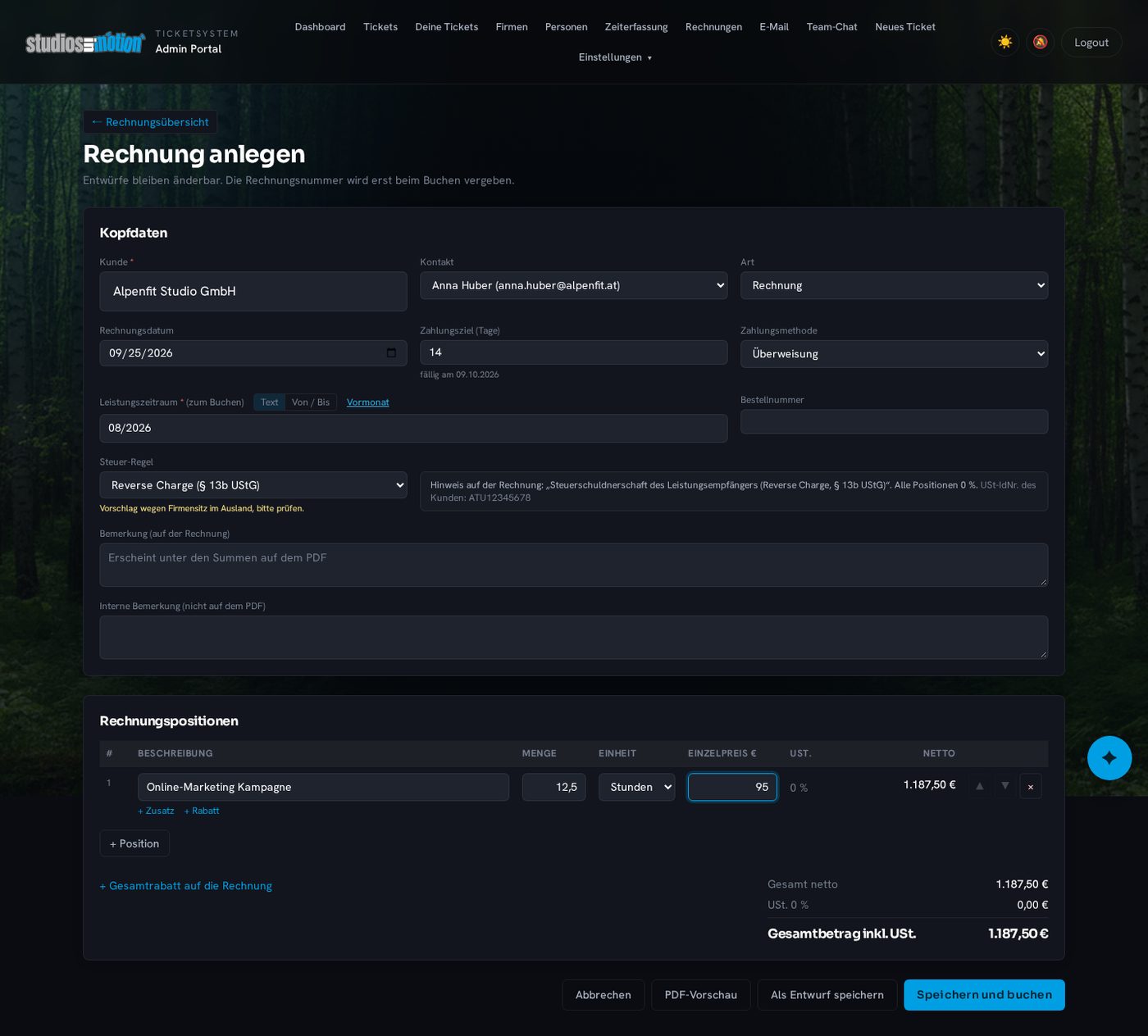Image resolution: width=1148 pixels, height=1036 pixels.
Task: Click the Bemerkung (auf der Rechnung) textarea
Action: (x=574, y=565)
